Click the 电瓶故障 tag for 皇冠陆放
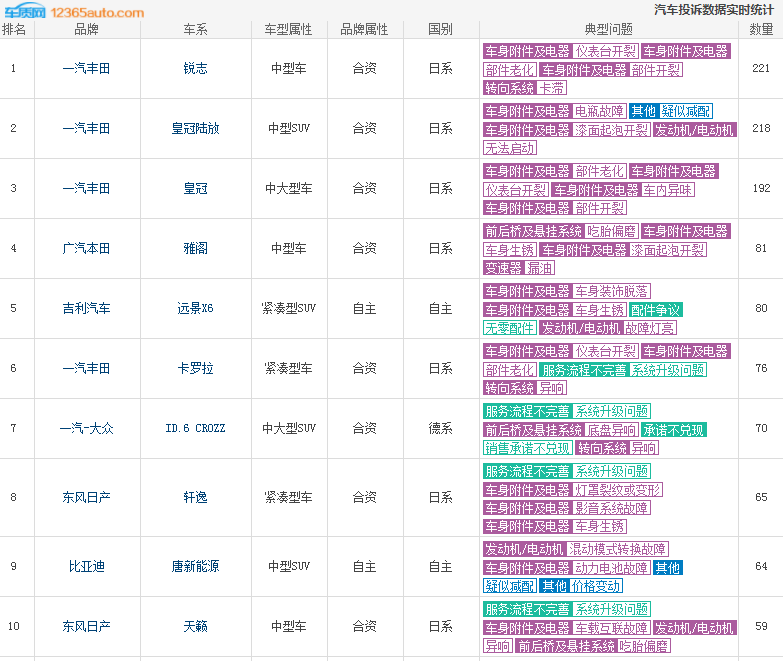The image size is (783, 661). 599,111
